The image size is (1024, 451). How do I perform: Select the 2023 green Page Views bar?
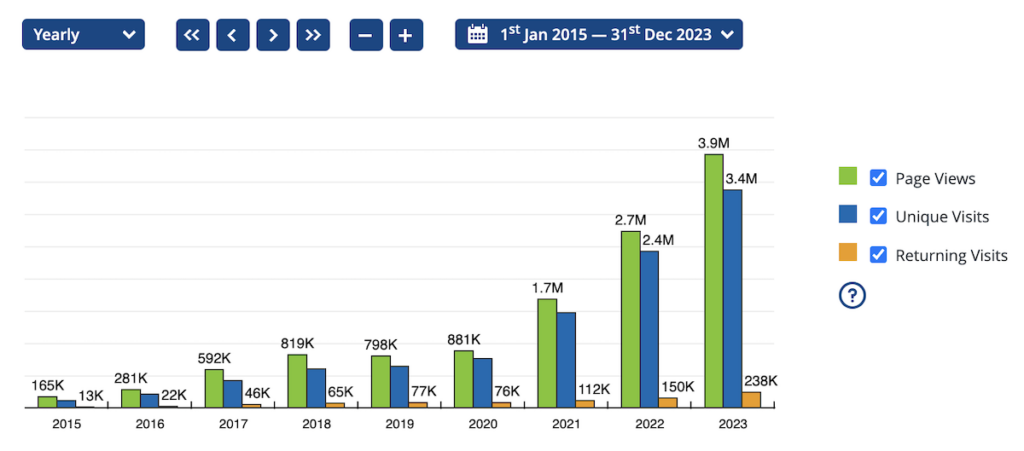(713, 280)
